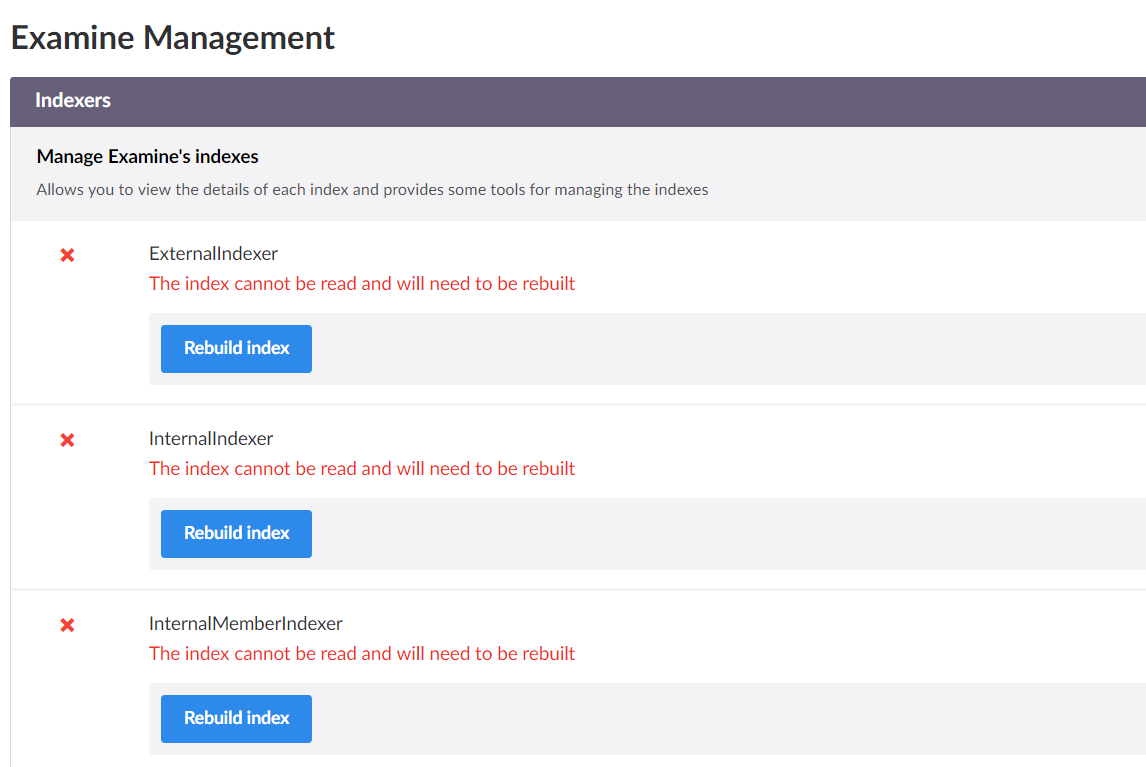Rebuild the InternalMemberIndexer index
The width and height of the screenshot is (1146, 767).
pyautogui.click(x=236, y=719)
